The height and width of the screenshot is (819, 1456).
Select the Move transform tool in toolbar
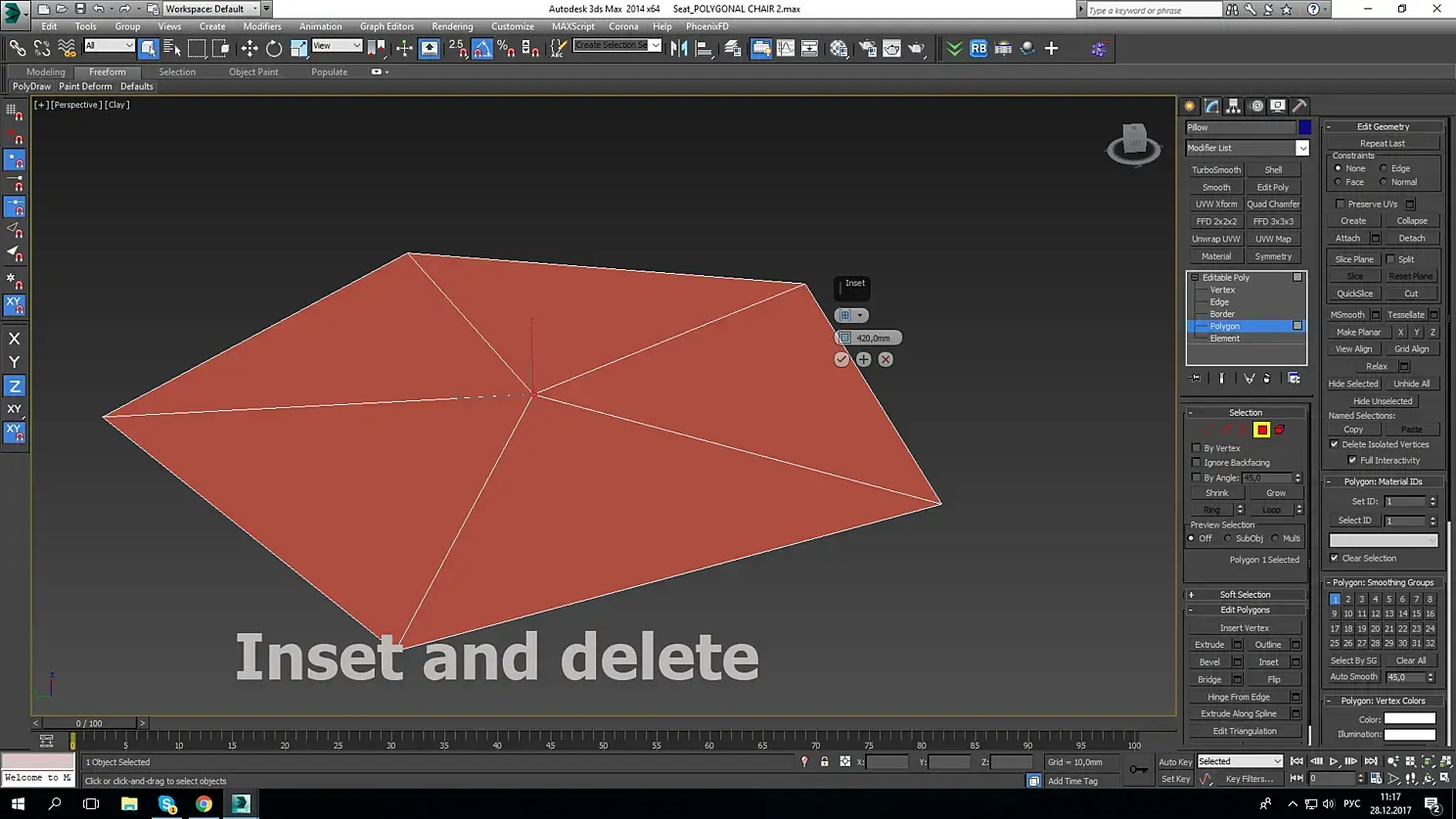coord(250,48)
